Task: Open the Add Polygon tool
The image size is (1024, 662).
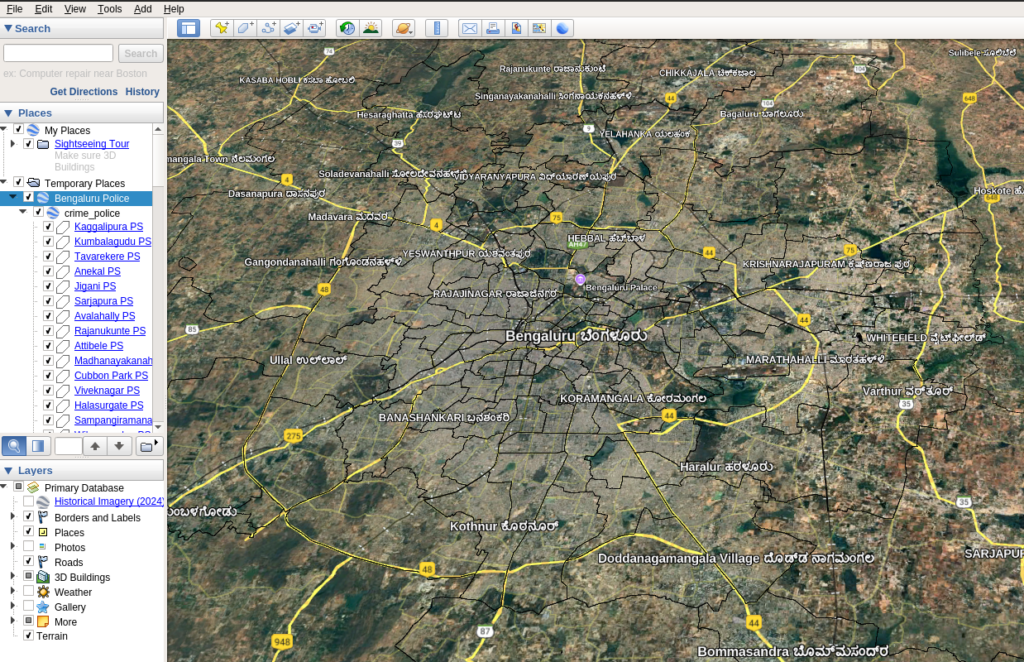Action: pyautogui.click(x=245, y=28)
